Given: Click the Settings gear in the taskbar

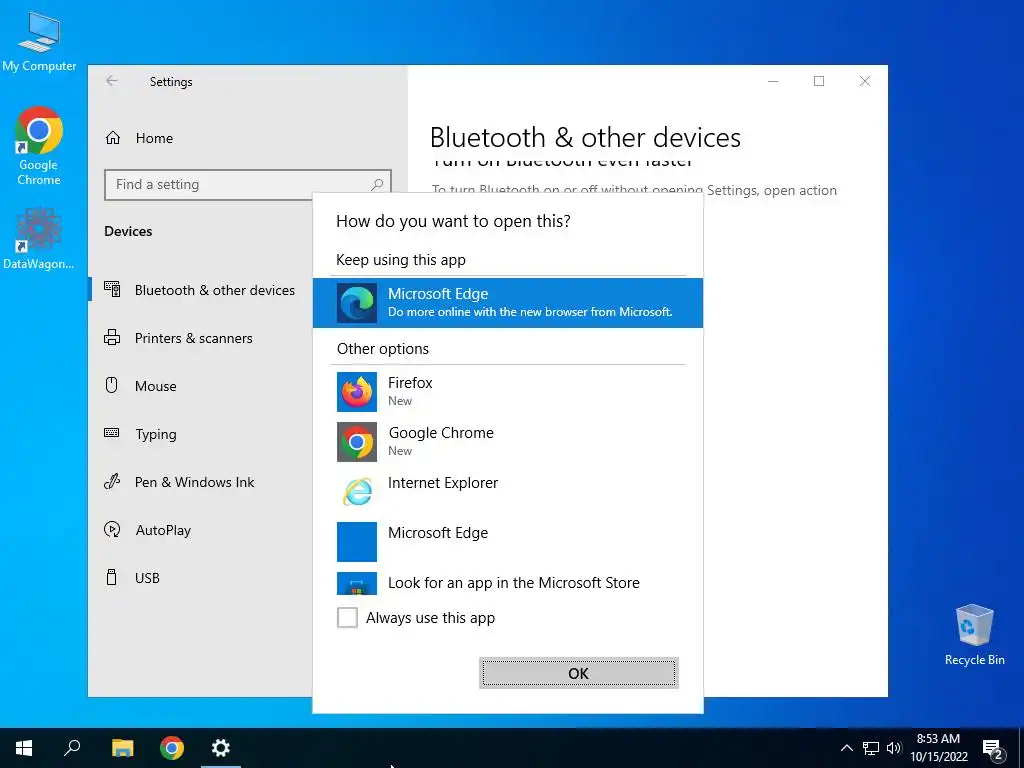Looking at the screenshot, I should [x=221, y=748].
